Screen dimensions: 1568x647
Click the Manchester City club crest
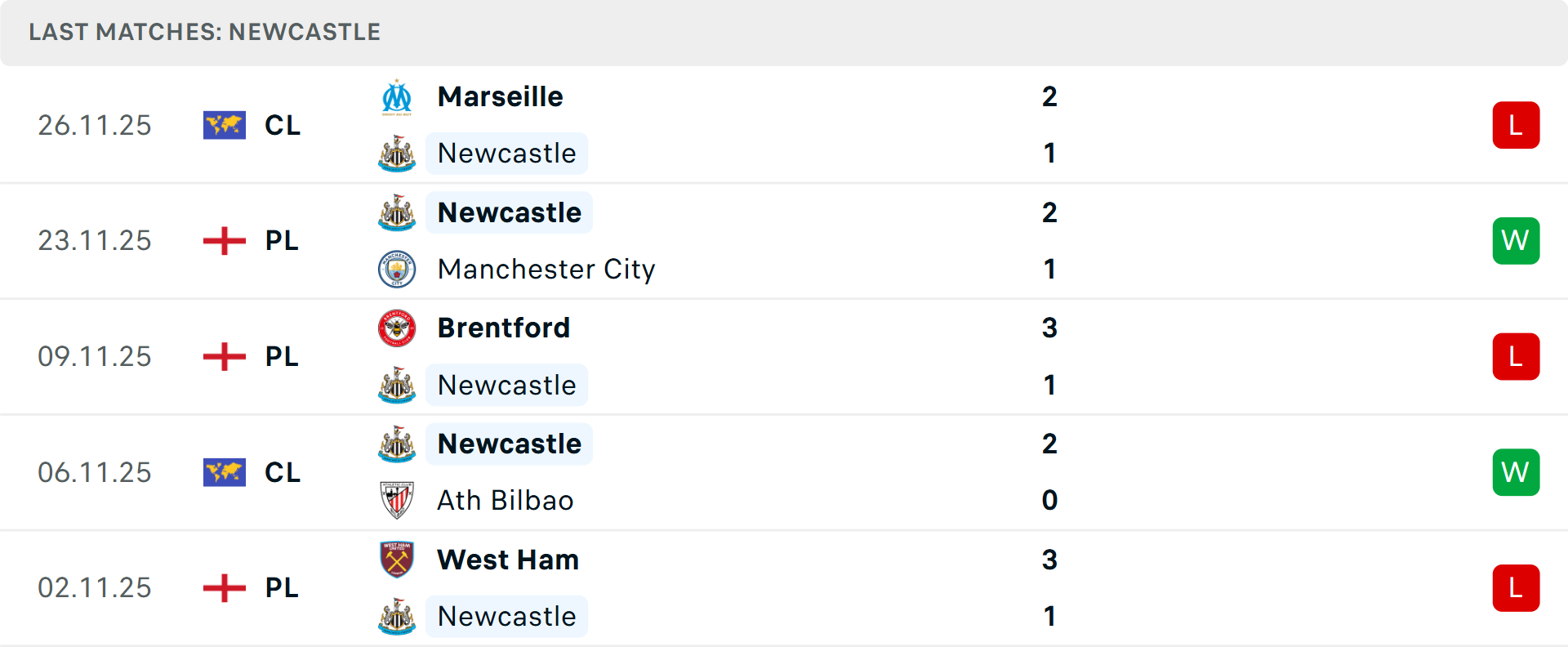pyautogui.click(x=396, y=270)
